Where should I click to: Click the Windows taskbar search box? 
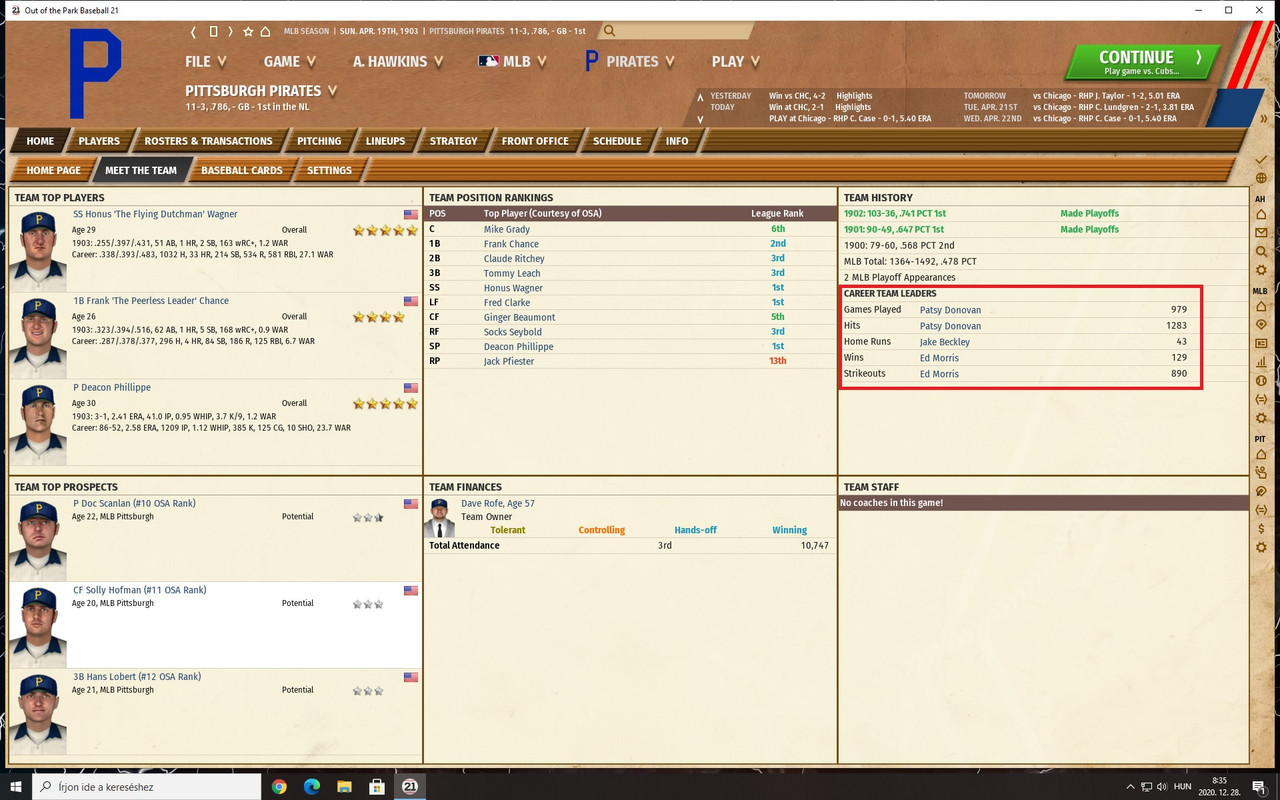(147, 787)
